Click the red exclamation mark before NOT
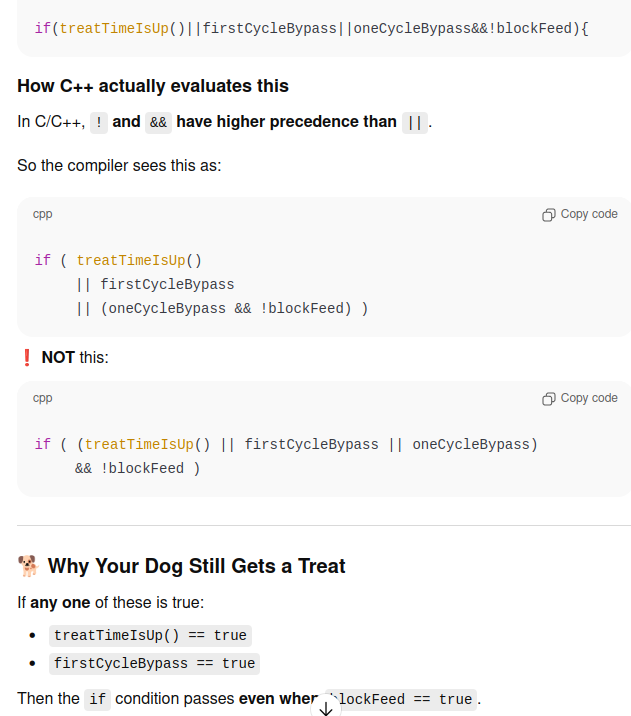Screen dimensions: 631x716 click(x=27, y=357)
